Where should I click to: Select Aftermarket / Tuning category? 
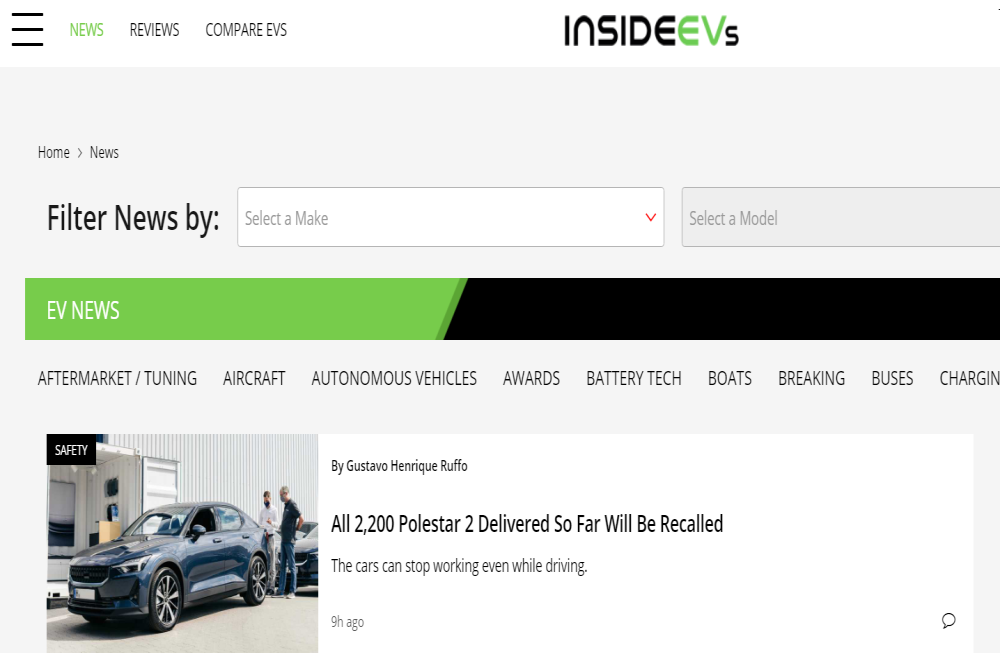(x=117, y=378)
